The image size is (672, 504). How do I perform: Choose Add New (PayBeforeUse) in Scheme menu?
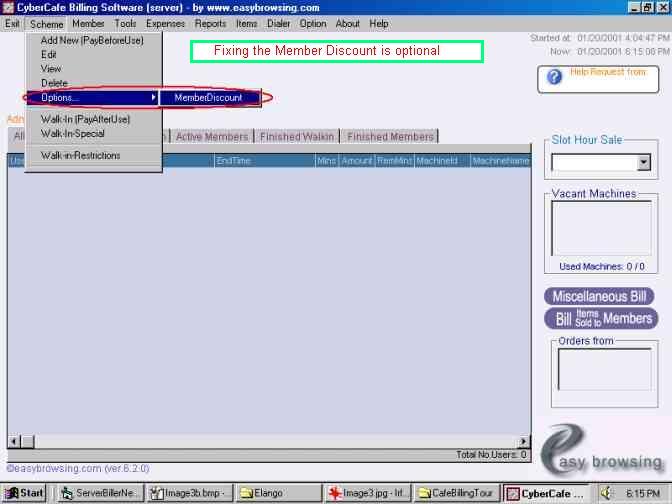pos(92,40)
